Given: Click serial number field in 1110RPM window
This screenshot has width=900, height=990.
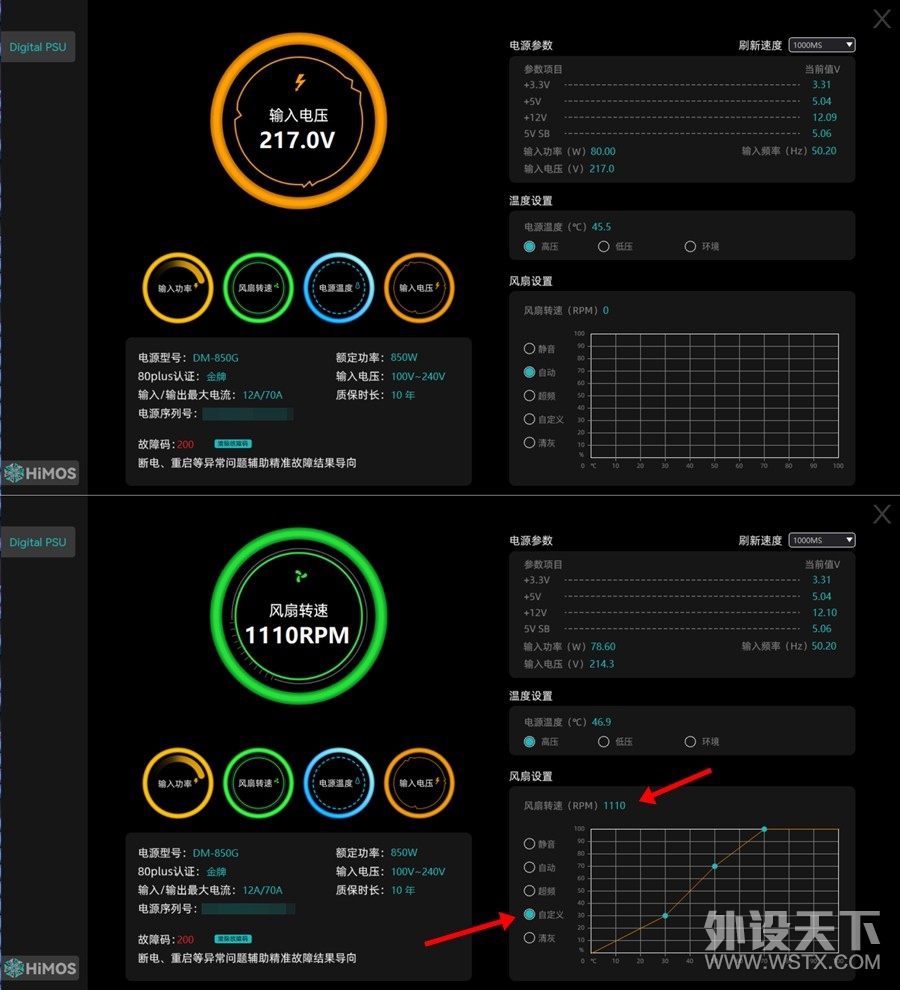Looking at the screenshot, I should coord(248,909).
